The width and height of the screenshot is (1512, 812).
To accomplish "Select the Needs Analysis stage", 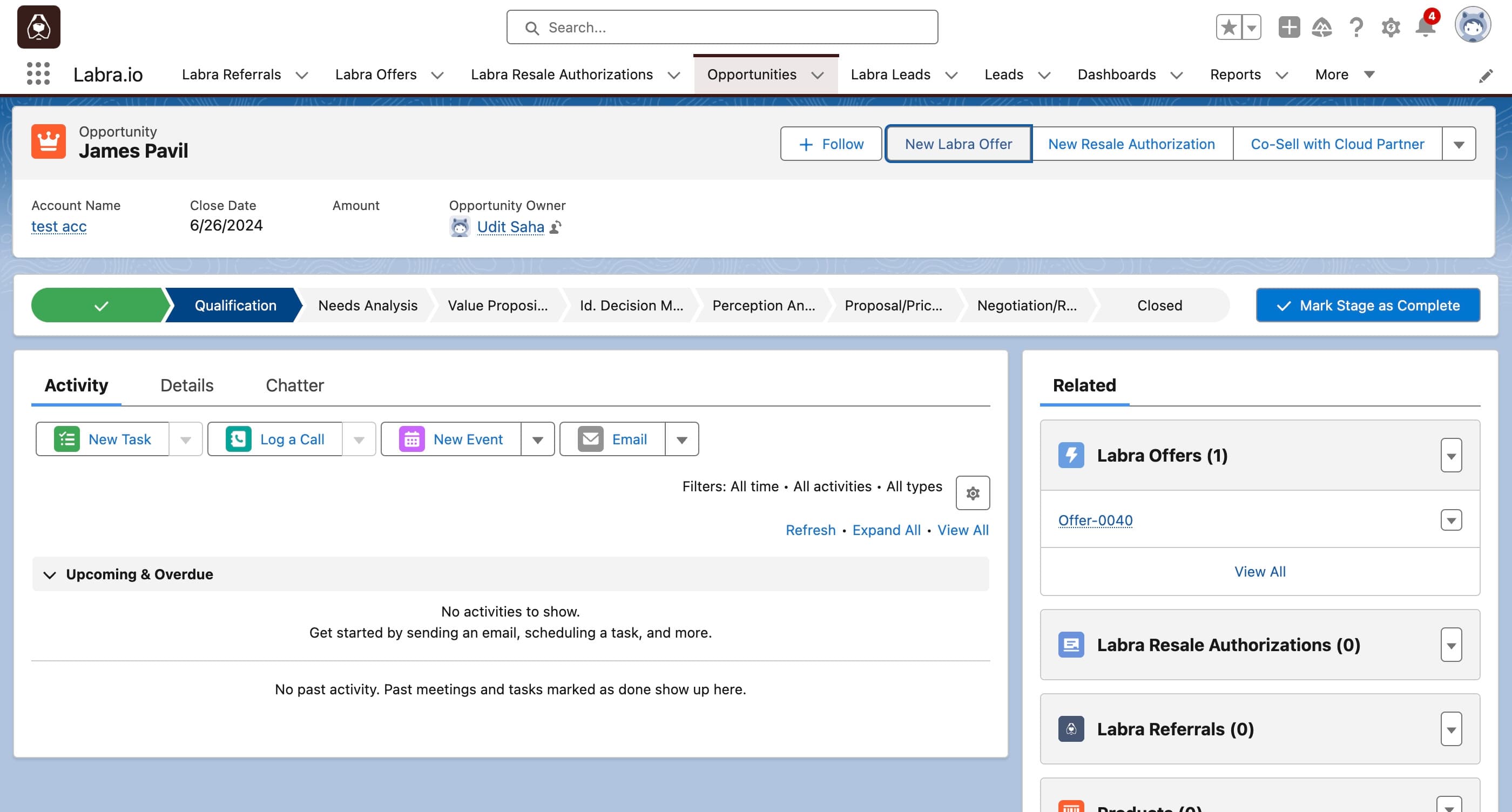I will 367,305.
